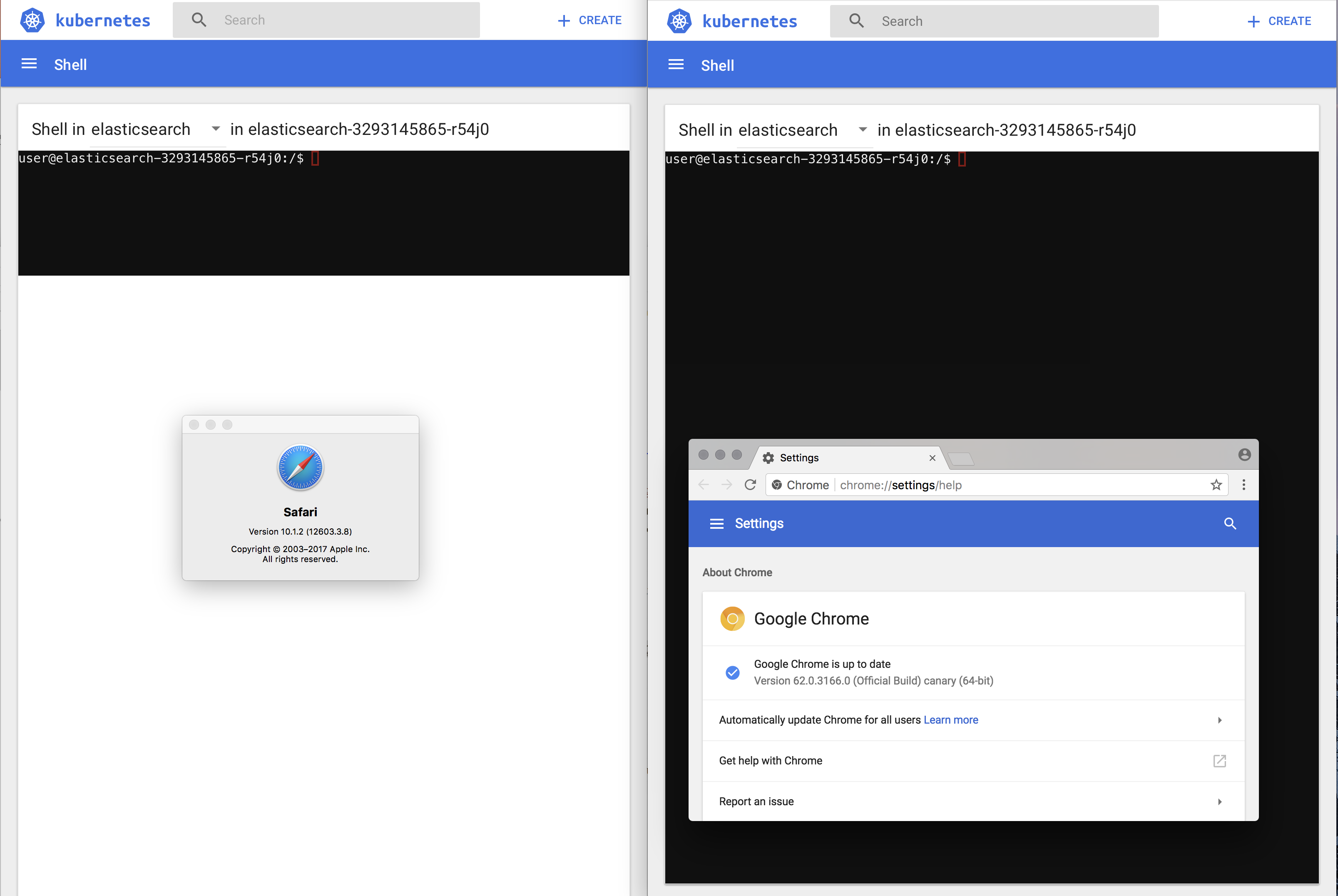Click the Google Chrome logo in About Chrome
This screenshot has width=1338, height=896.
tap(732, 618)
